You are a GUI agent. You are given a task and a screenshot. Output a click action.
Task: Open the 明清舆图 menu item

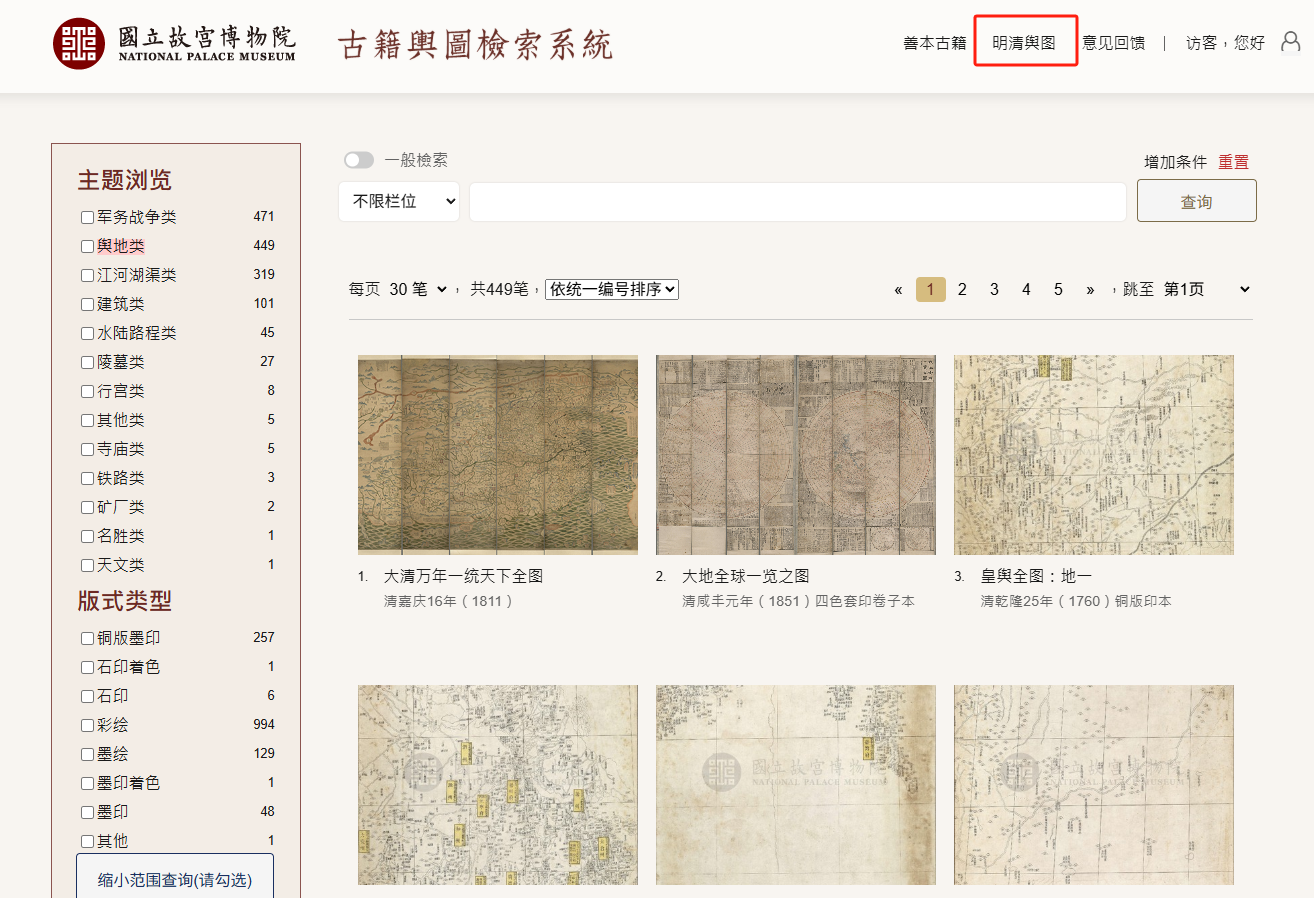coord(1024,43)
